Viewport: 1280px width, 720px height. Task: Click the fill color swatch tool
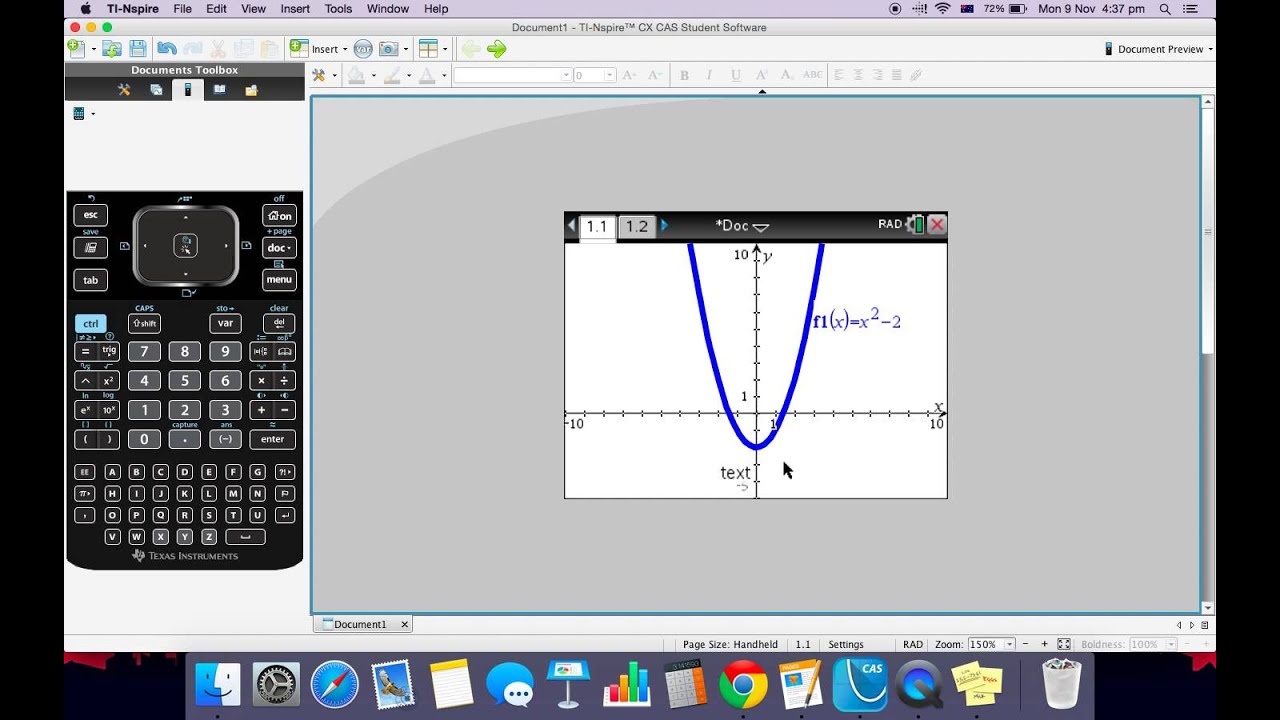click(x=356, y=75)
